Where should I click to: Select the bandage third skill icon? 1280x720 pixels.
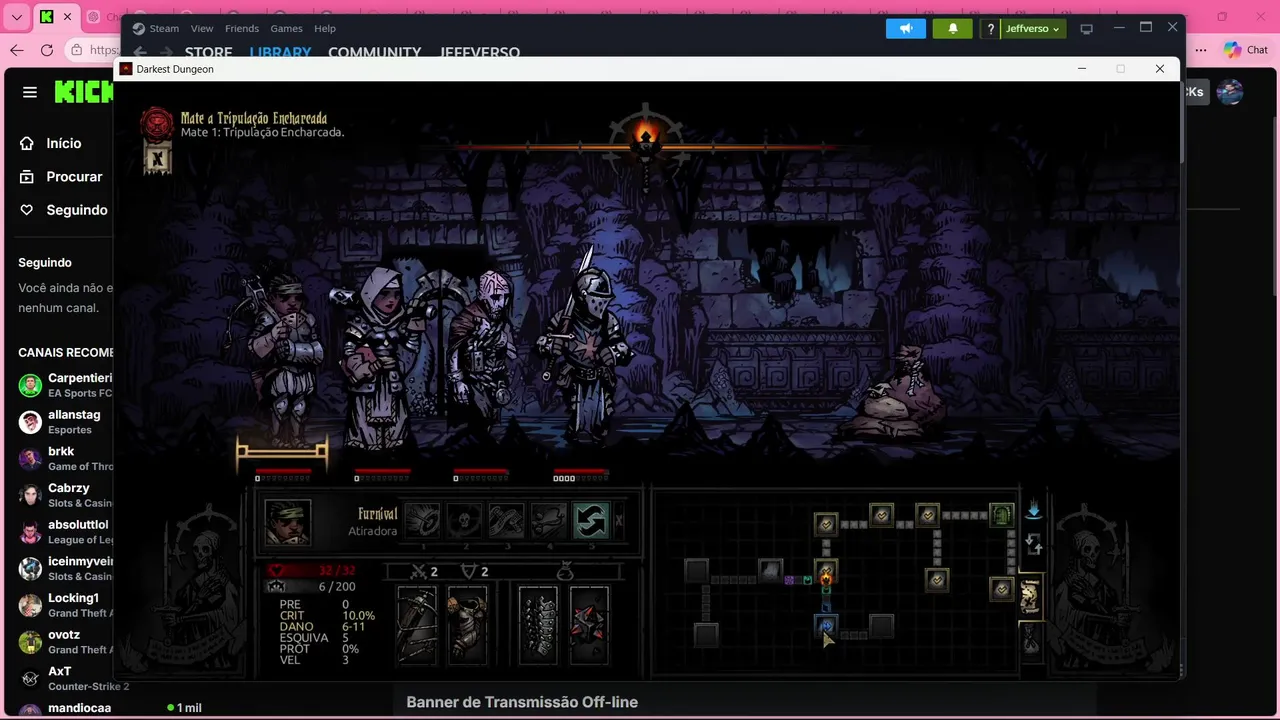pos(506,521)
